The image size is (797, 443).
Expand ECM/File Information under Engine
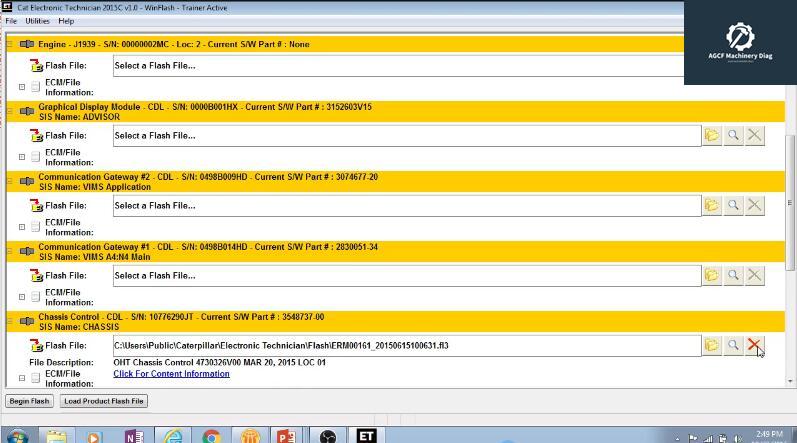pyautogui.click(x=22, y=87)
